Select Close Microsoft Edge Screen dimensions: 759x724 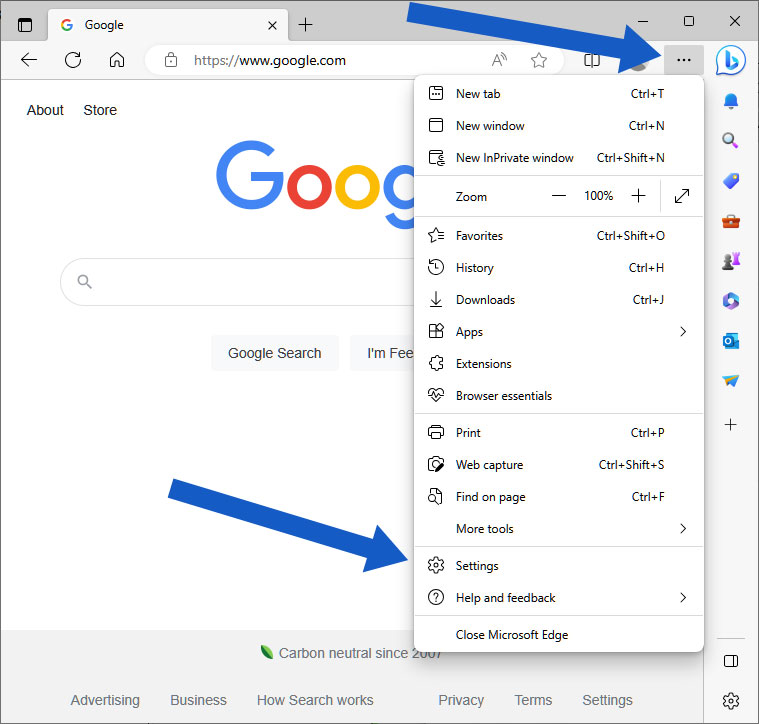(559, 634)
